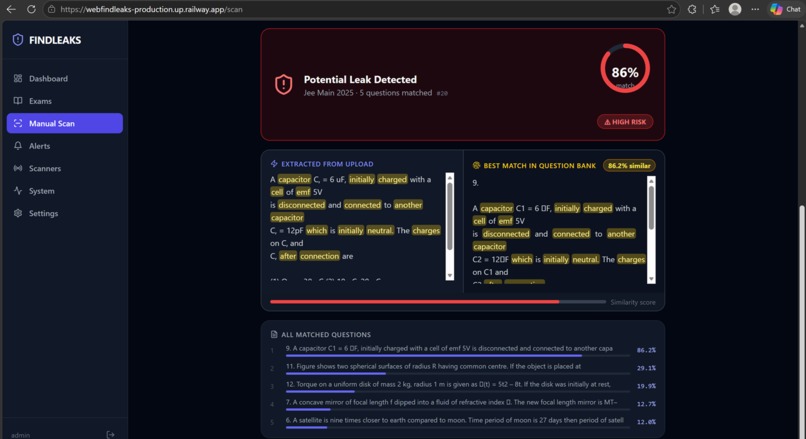Screen dimensions: 806x439
Task: Click the 12.7% score value
Action: click(646, 404)
